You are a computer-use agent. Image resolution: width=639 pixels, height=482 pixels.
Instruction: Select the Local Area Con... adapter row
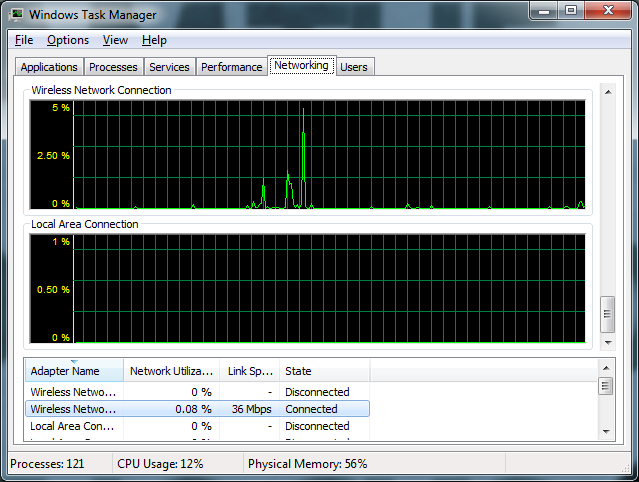(x=197, y=426)
